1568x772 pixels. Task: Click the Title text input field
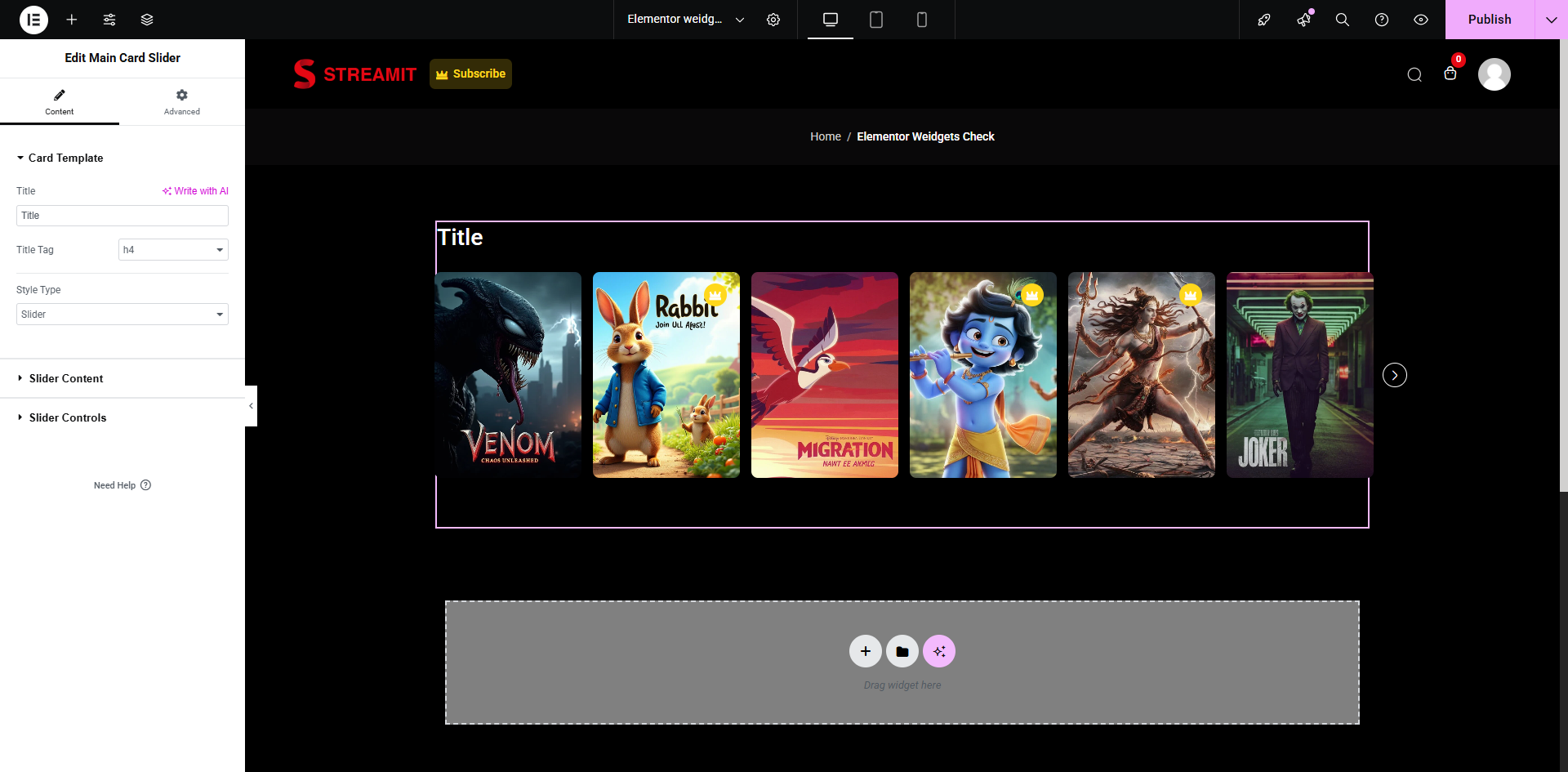point(122,216)
